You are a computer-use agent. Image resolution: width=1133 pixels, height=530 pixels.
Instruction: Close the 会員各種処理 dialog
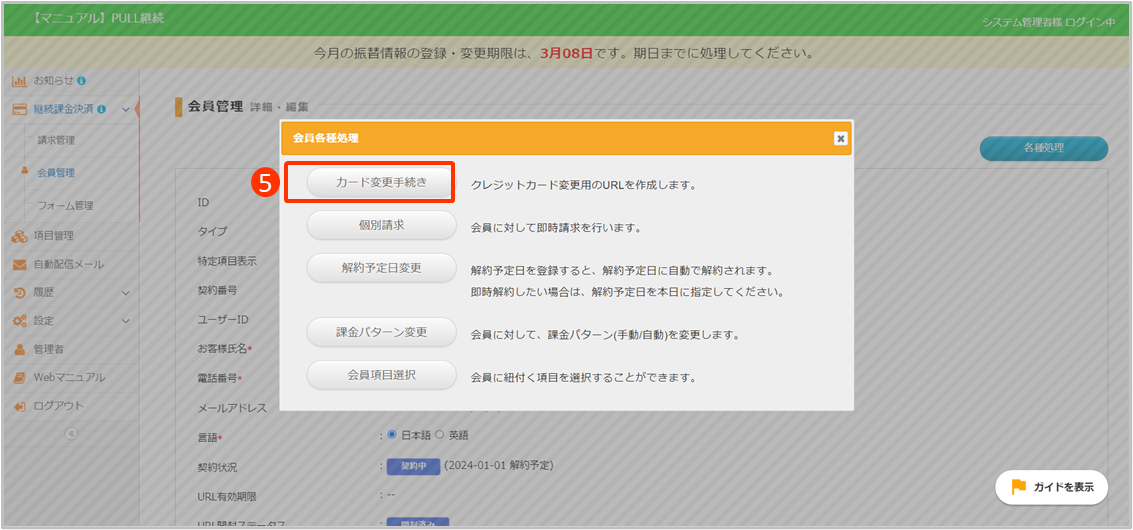click(840, 138)
